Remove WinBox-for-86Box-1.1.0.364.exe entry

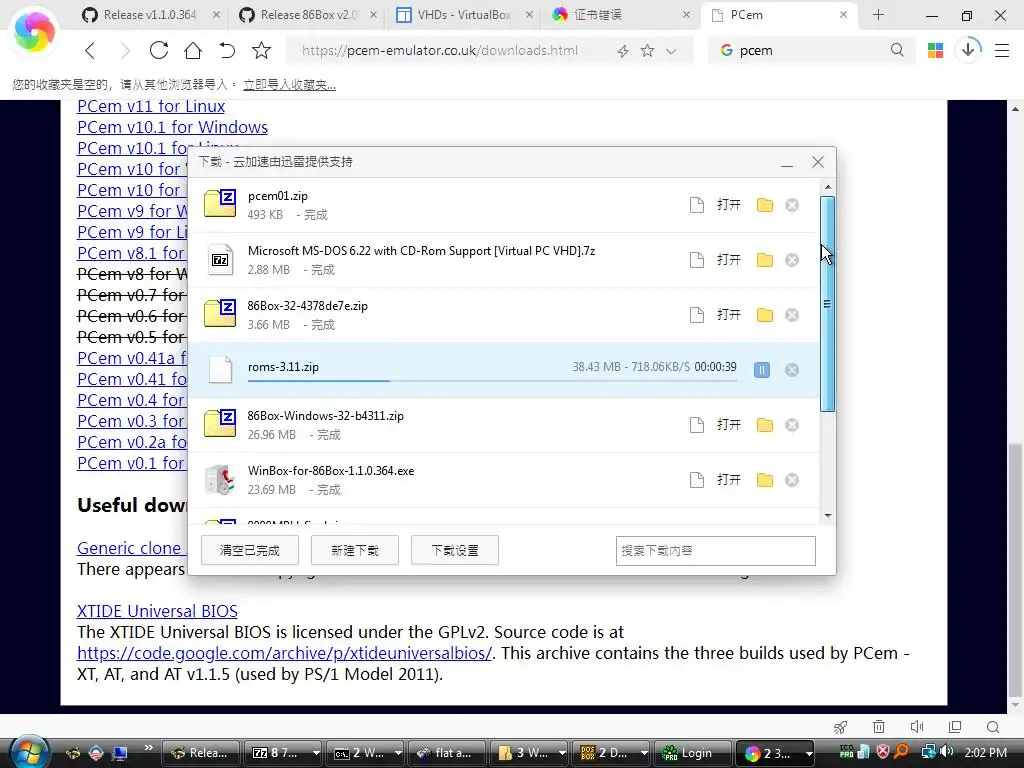(792, 480)
